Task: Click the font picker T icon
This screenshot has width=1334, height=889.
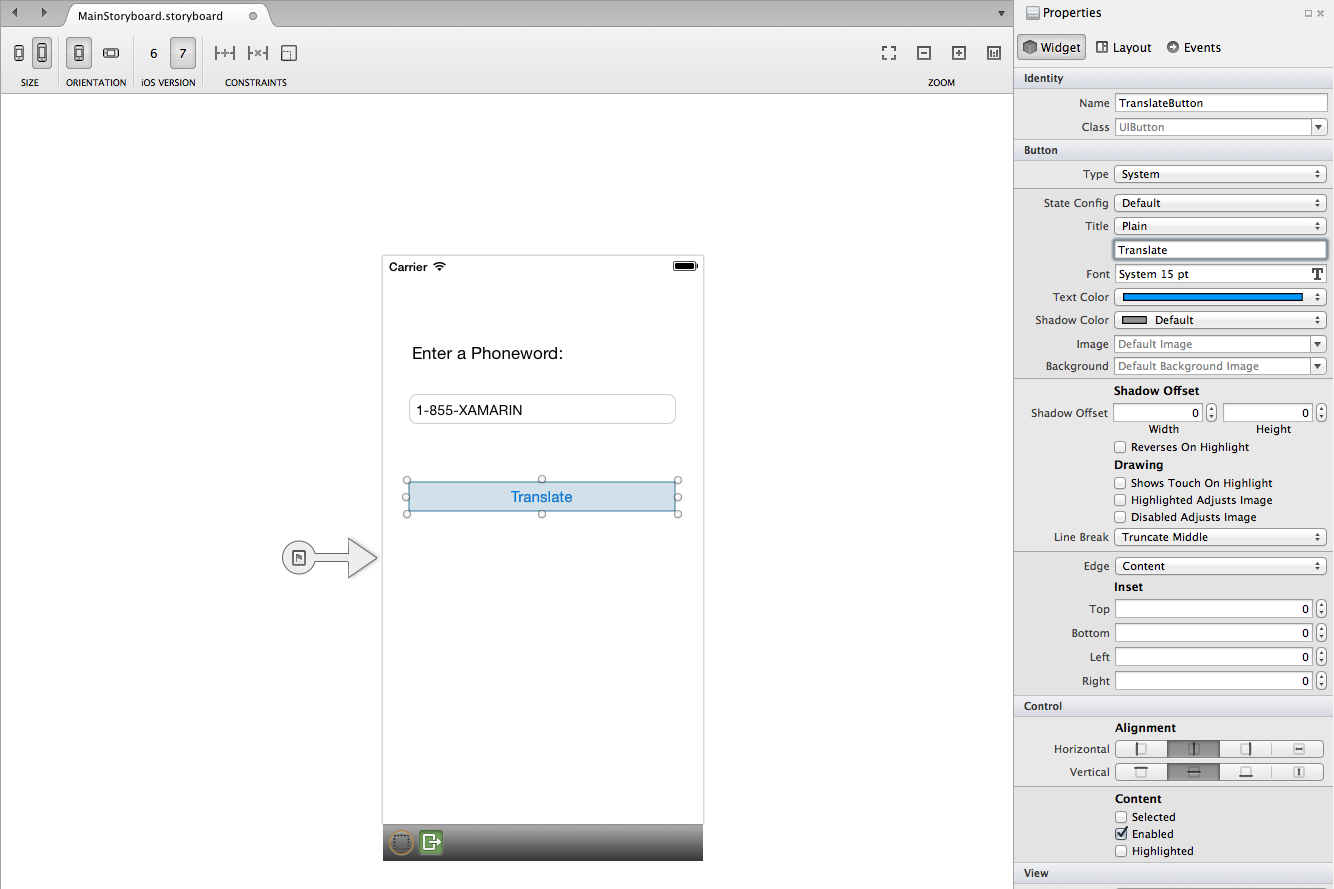Action: (1317, 274)
